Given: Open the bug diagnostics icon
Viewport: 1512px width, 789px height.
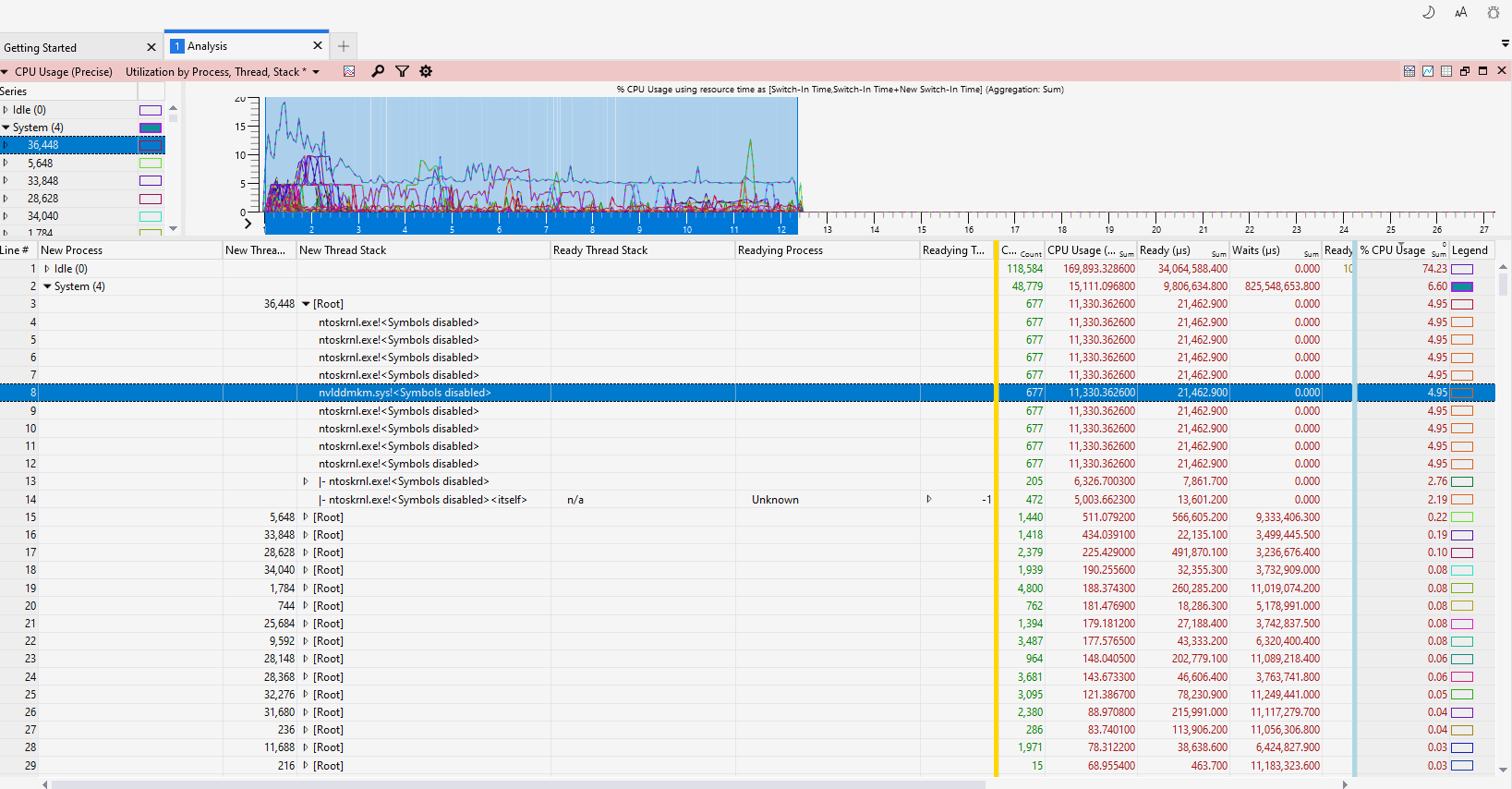Looking at the screenshot, I should [1493, 12].
